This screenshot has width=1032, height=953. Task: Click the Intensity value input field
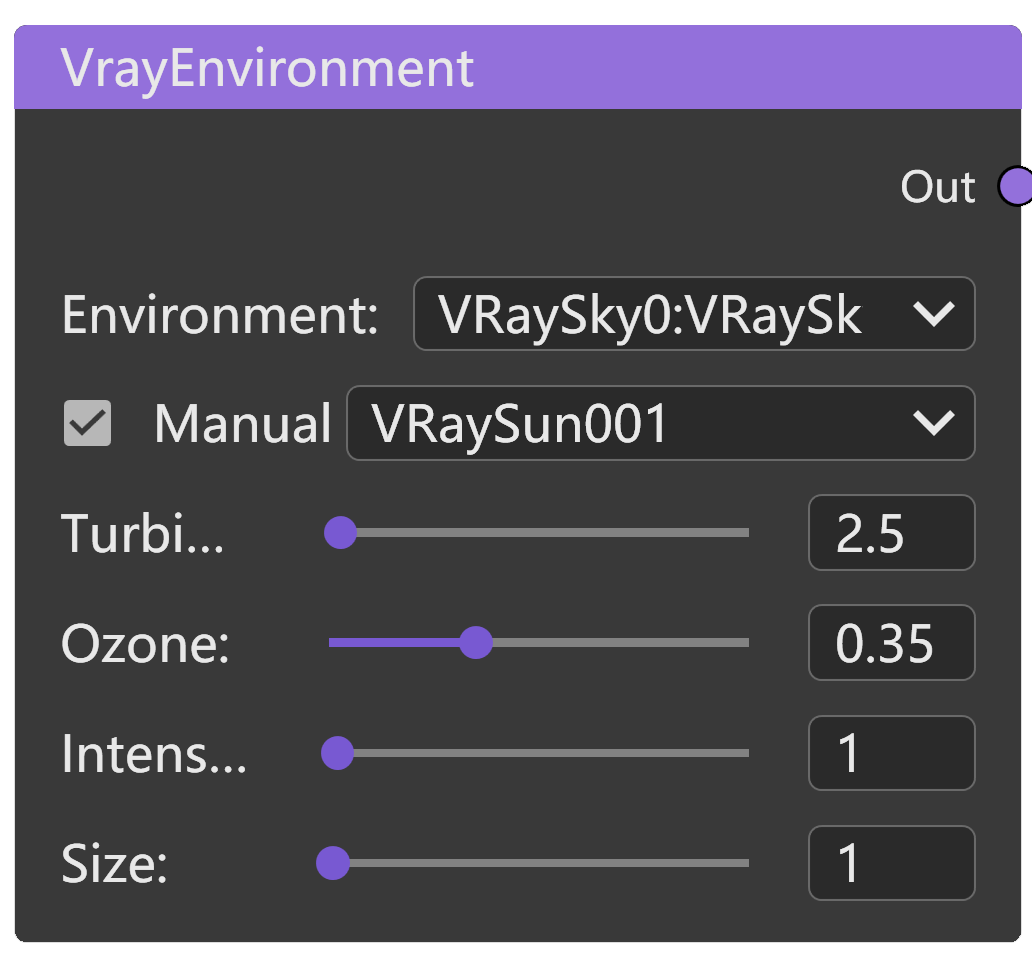(x=890, y=753)
